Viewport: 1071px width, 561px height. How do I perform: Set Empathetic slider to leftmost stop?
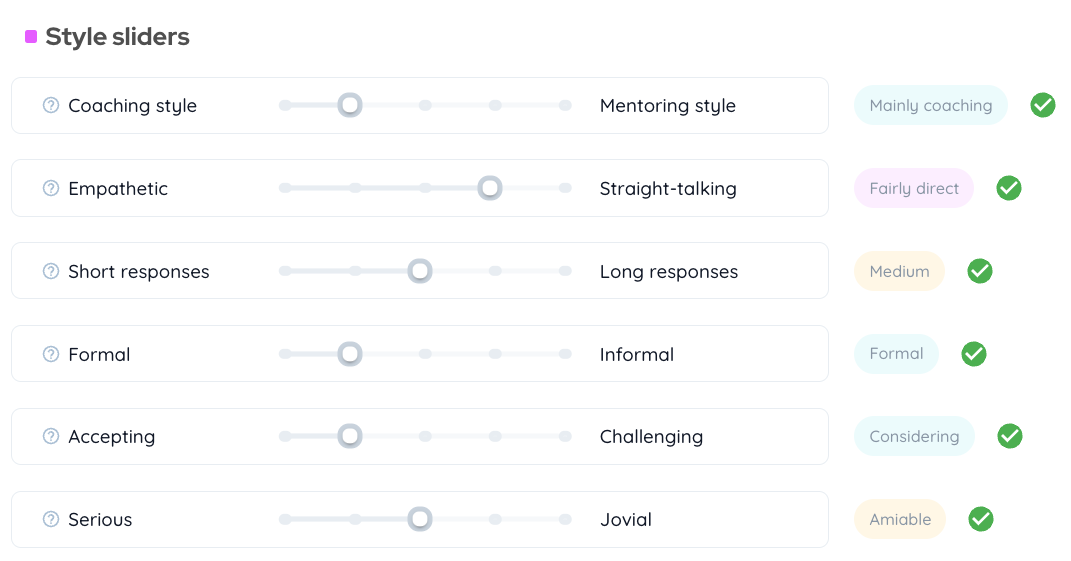tap(285, 188)
